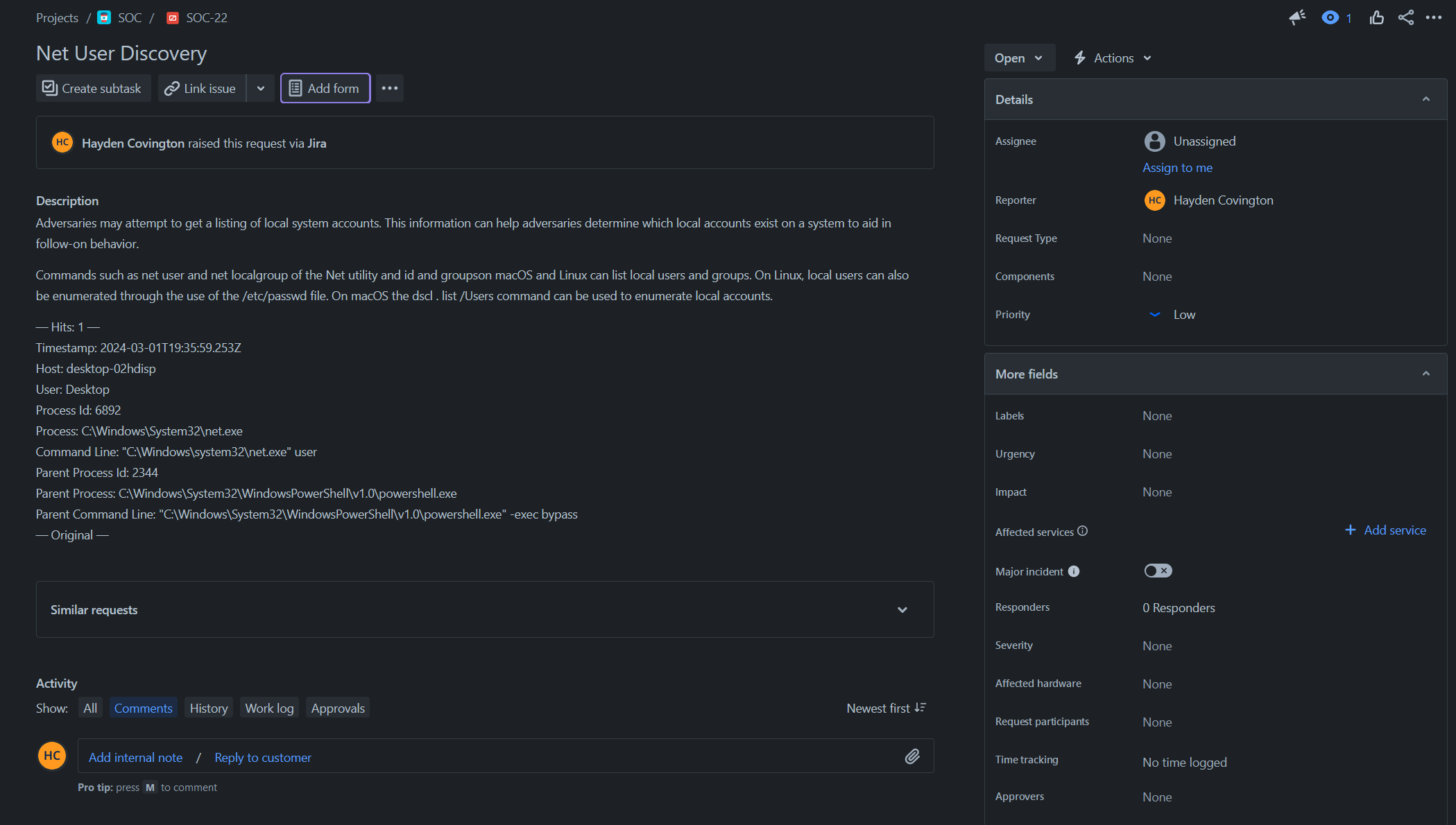Viewport: 1456px width, 825px height.
Task: Click the feedback megaphone icon
Action: (1297, 18)
